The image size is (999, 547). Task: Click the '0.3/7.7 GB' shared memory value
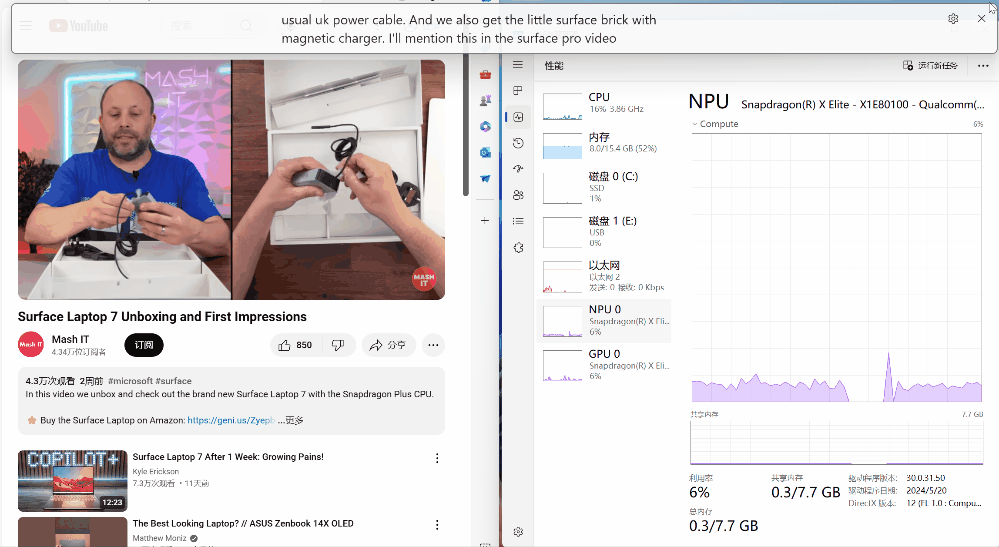[x=805, y=492]
